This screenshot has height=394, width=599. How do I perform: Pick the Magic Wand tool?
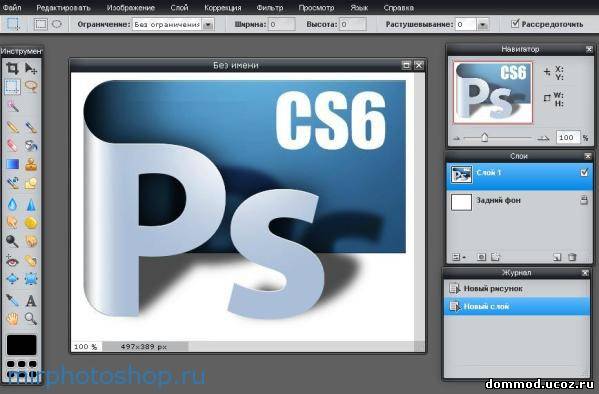[13, 106]
